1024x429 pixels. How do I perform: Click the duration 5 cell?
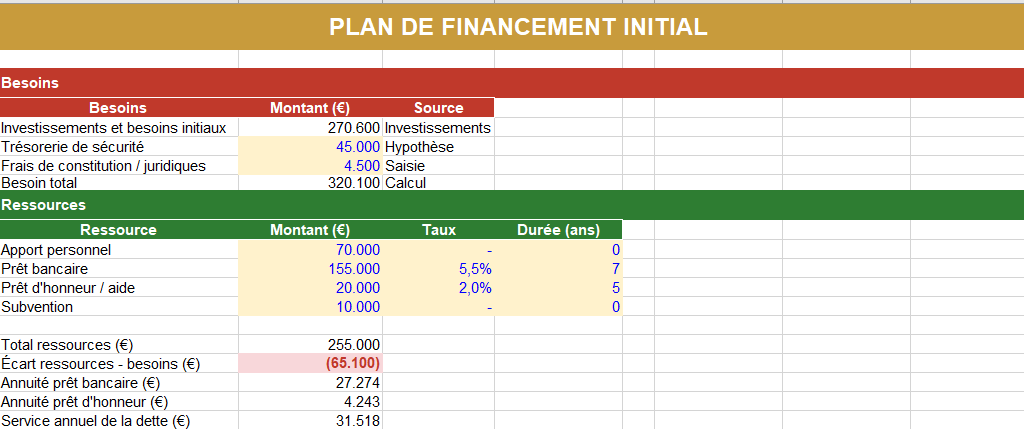coord(558,287)
